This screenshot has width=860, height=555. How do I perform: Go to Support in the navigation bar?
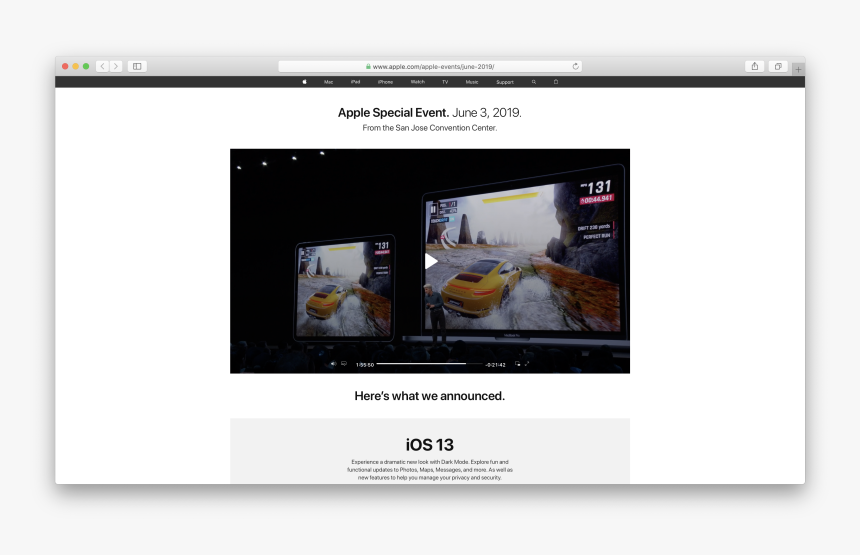[x=505, y=82]
